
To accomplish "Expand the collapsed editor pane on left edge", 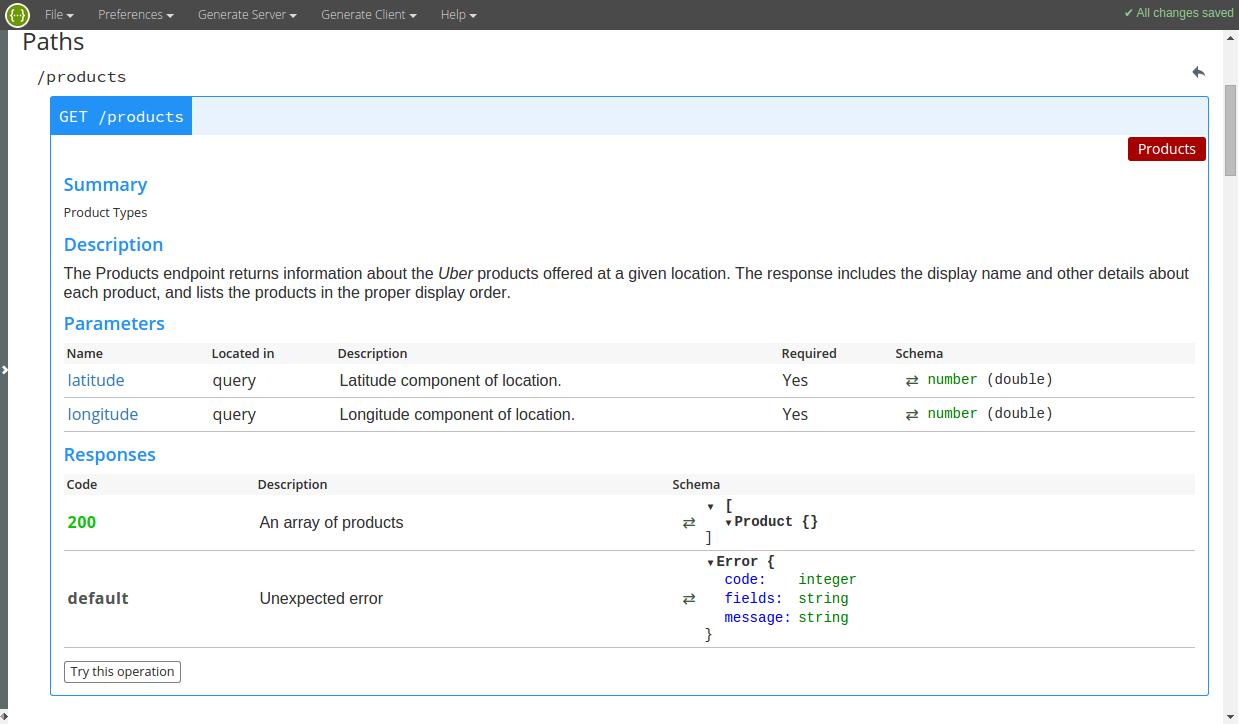I will [5, 370].
